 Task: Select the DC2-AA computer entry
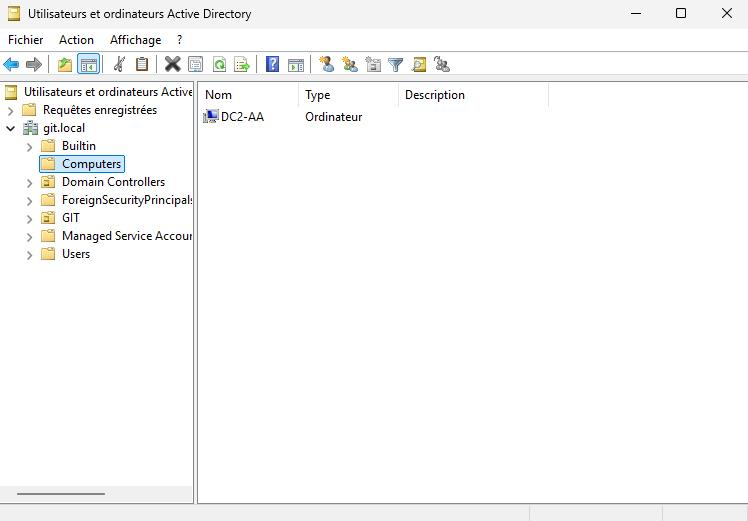click(x=242, y=116)
